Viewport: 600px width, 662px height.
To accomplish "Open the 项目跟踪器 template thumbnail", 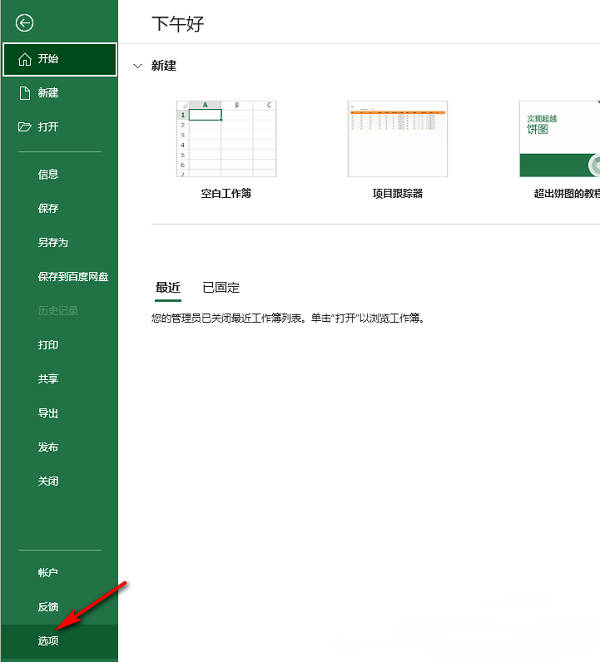I will (x=397, y=138).
